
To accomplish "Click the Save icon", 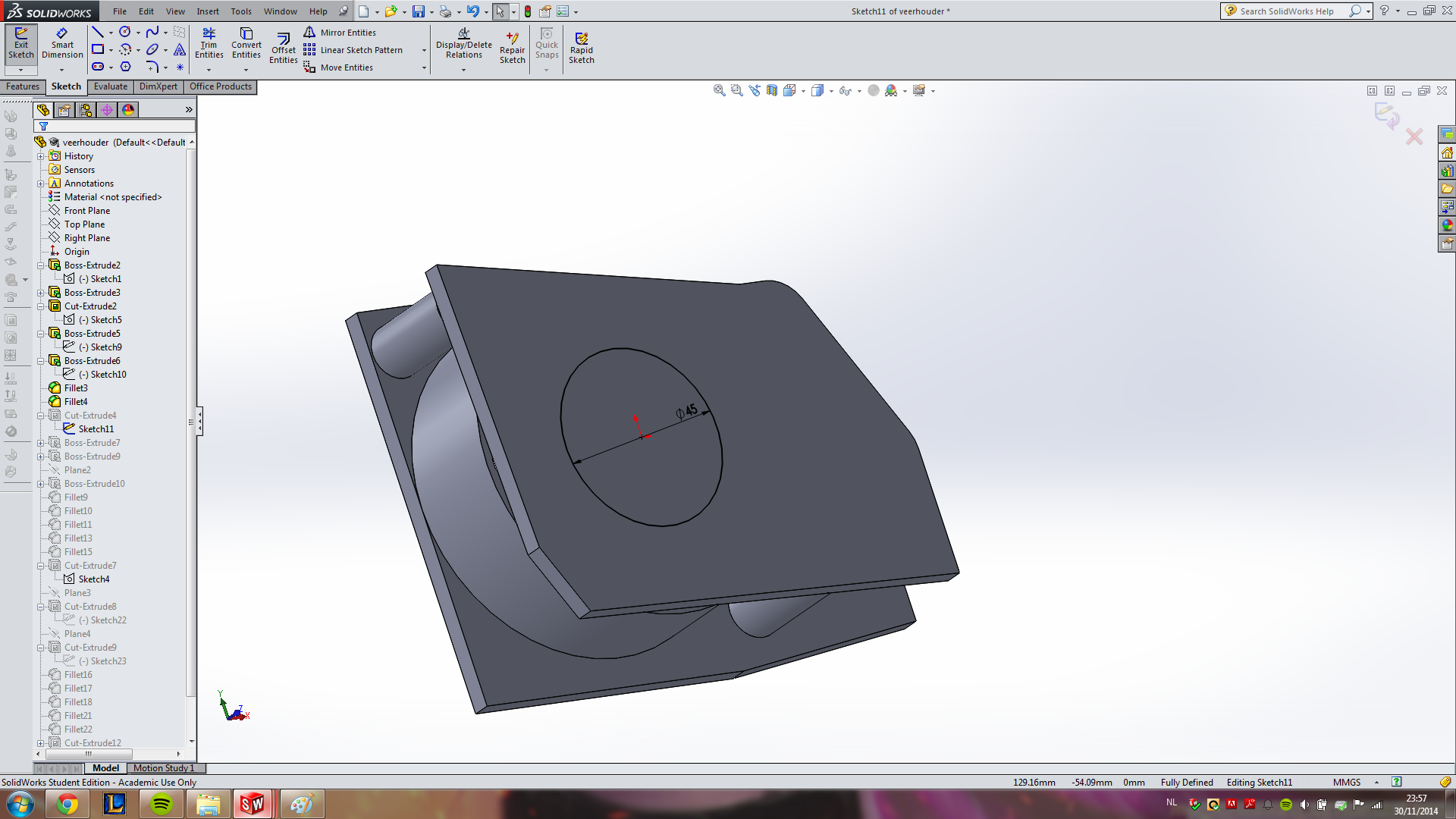I will click(x=418, y=11).
